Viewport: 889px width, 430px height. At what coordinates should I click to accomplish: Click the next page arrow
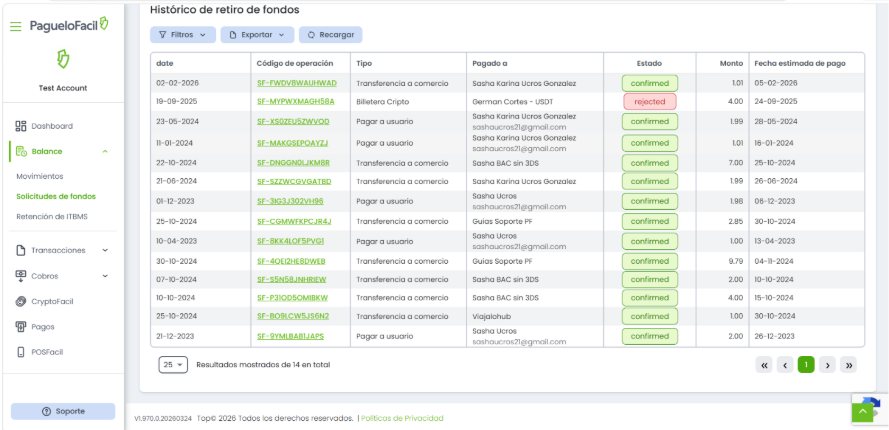click(x=827, y=365)
